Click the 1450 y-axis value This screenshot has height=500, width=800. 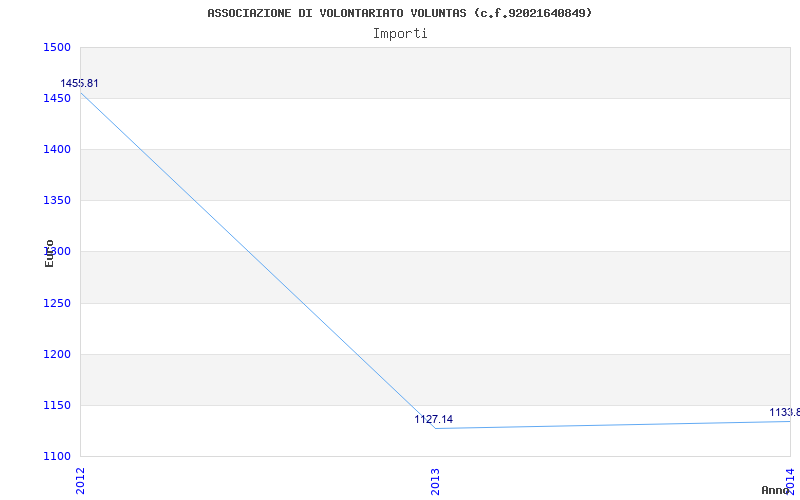57,98
